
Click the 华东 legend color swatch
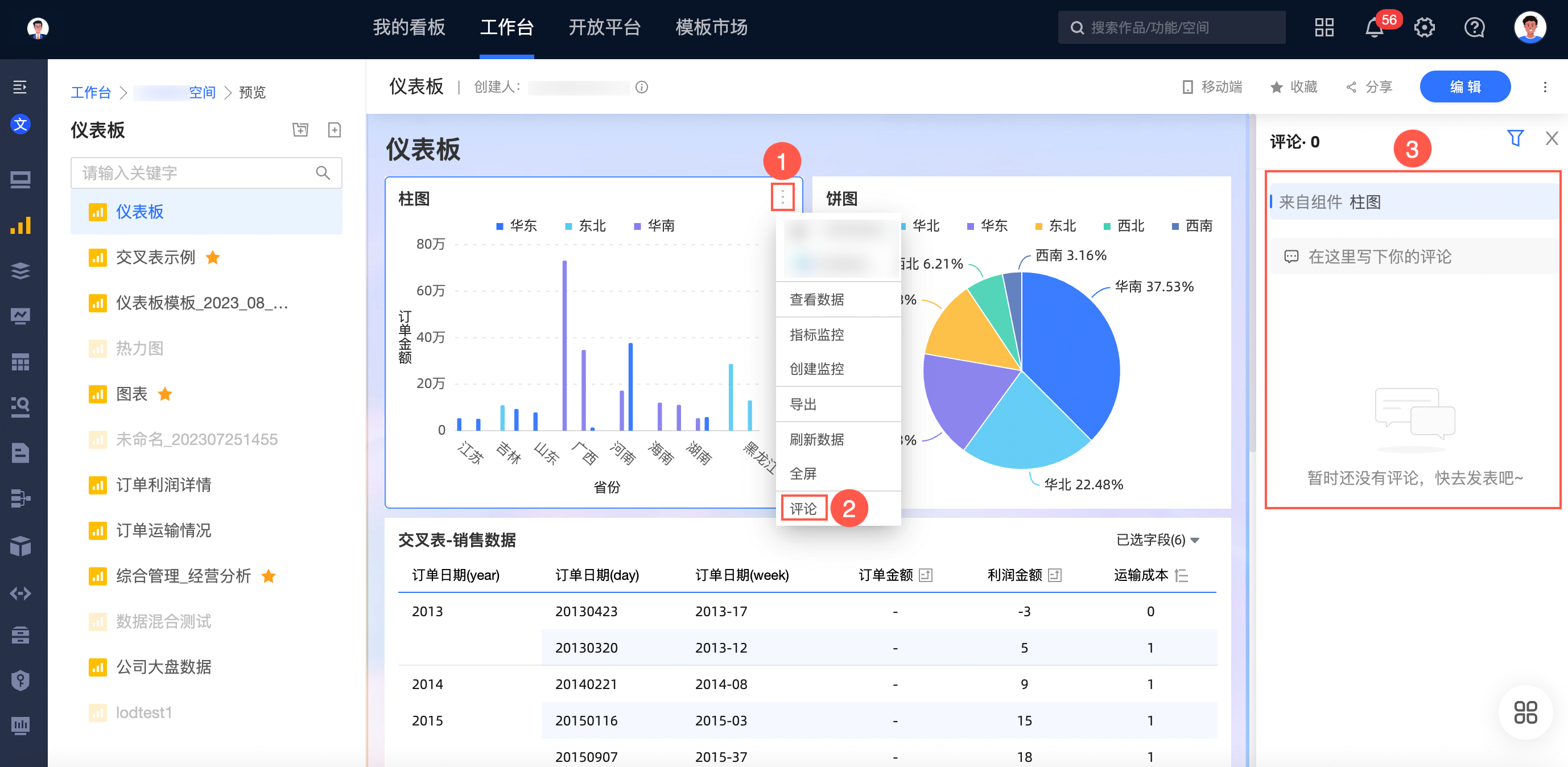[x=499, y=226]
